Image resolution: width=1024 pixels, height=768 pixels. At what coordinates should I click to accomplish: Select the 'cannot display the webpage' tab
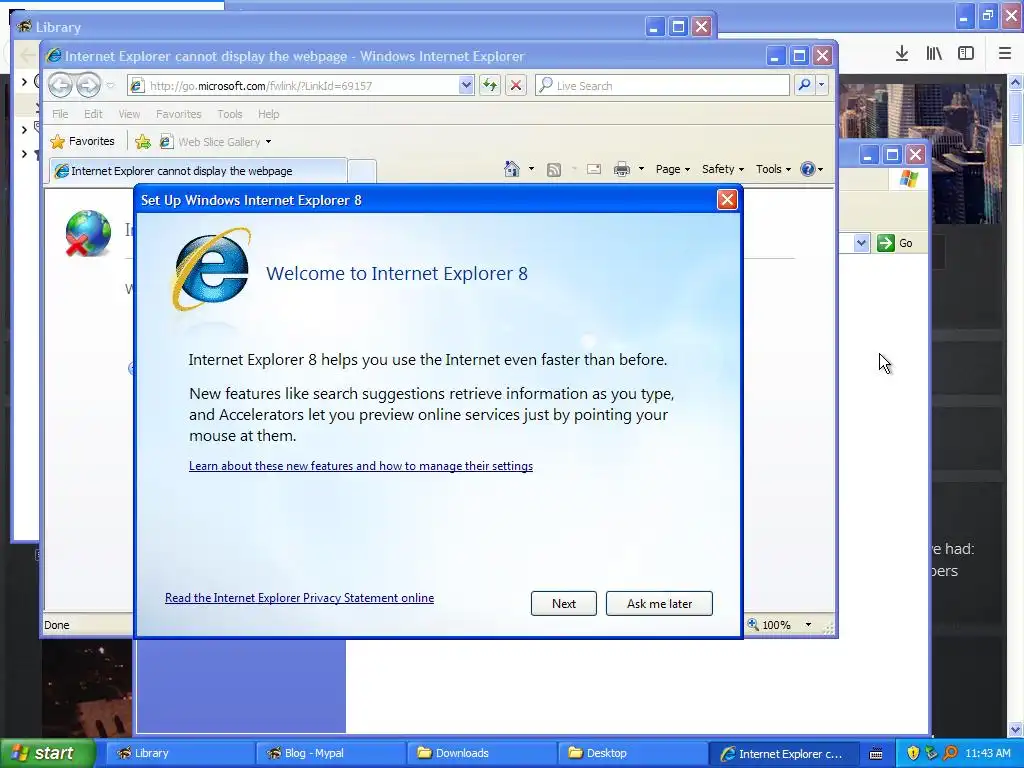(197, 170)
